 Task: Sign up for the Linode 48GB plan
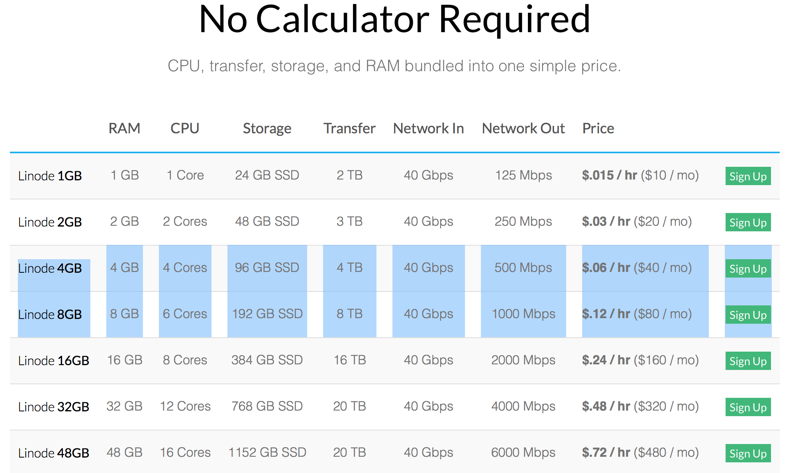click(x=747, y=453)
